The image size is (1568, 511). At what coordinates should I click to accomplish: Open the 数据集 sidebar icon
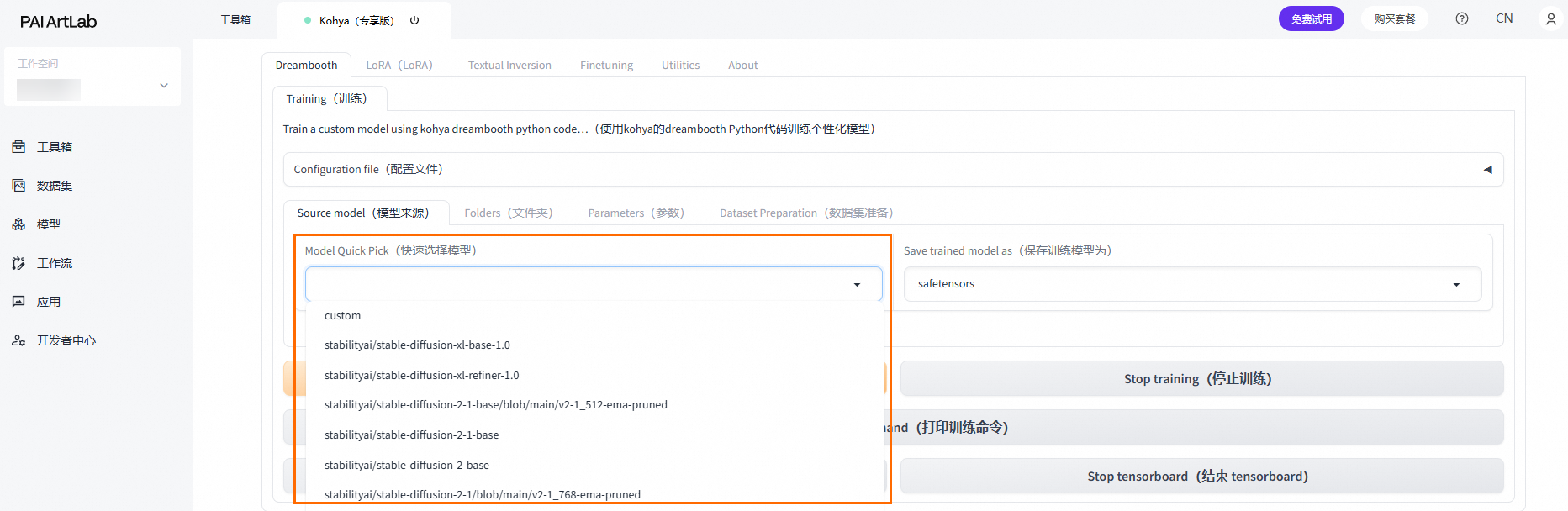coord(18,186)
